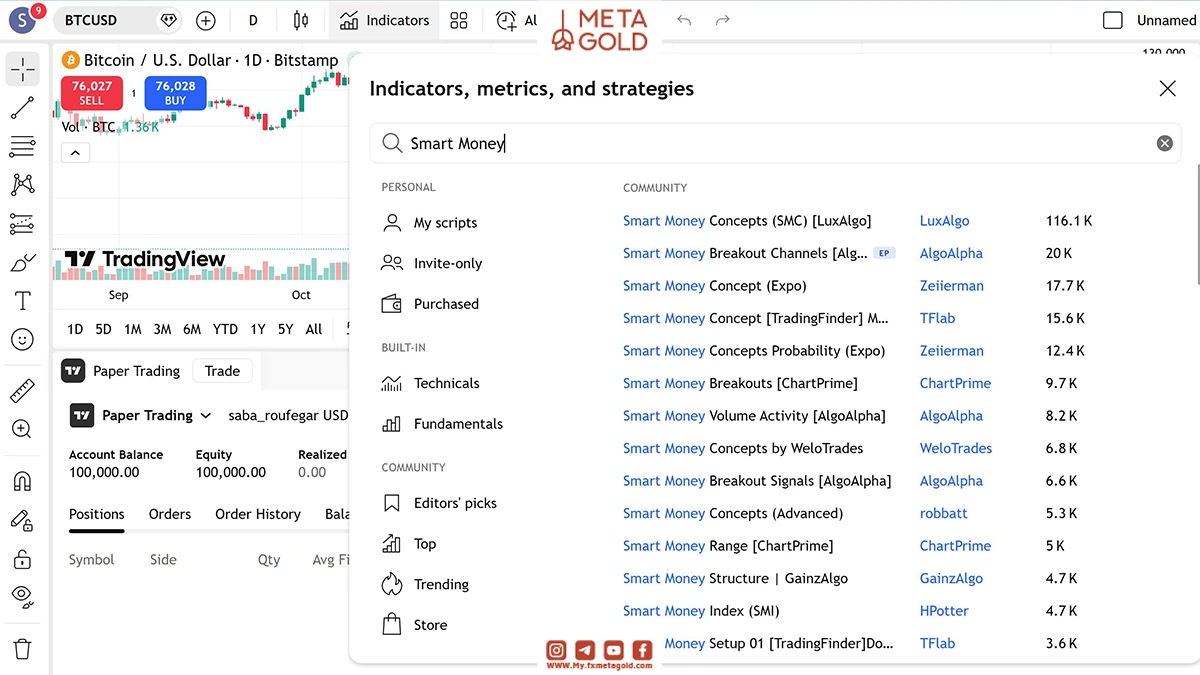
Task: Open the LuxAlgo author profile link
Action: pyautogui.click(x=945, y=221)
